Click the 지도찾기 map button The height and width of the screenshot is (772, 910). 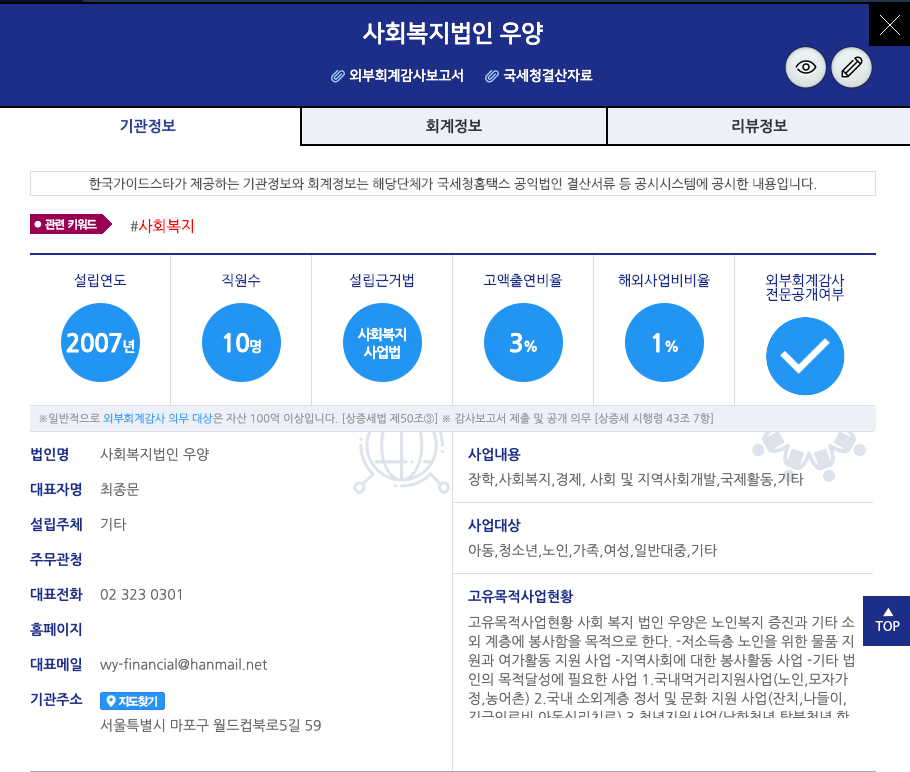point(132,701)
